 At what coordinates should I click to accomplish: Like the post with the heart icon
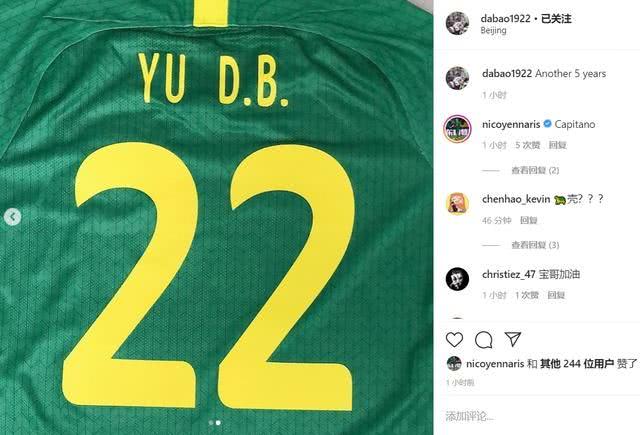454,340
